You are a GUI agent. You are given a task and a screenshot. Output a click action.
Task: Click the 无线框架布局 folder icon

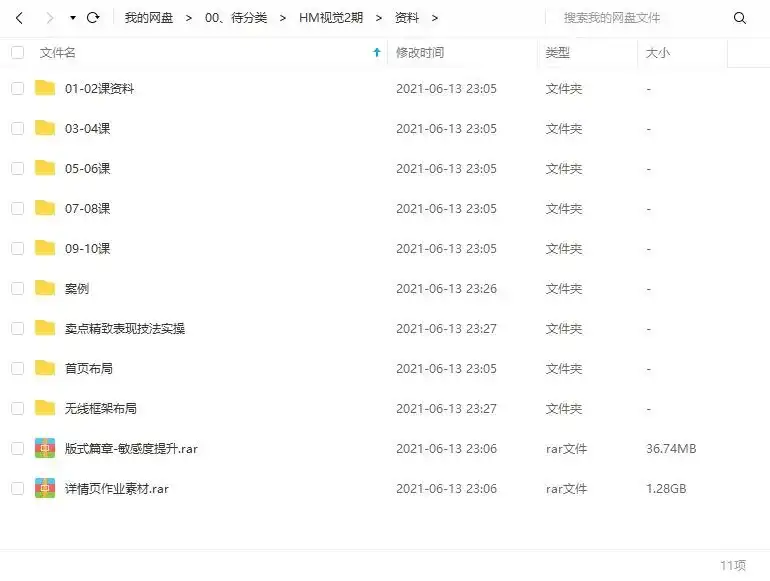45,408
